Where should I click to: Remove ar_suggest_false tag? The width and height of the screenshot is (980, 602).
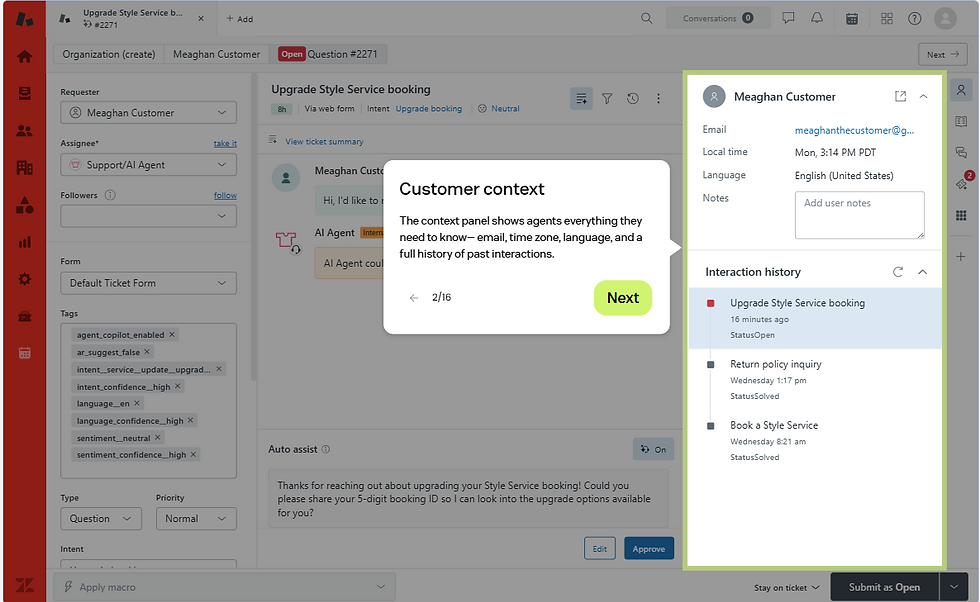click(x=147, y=352)
